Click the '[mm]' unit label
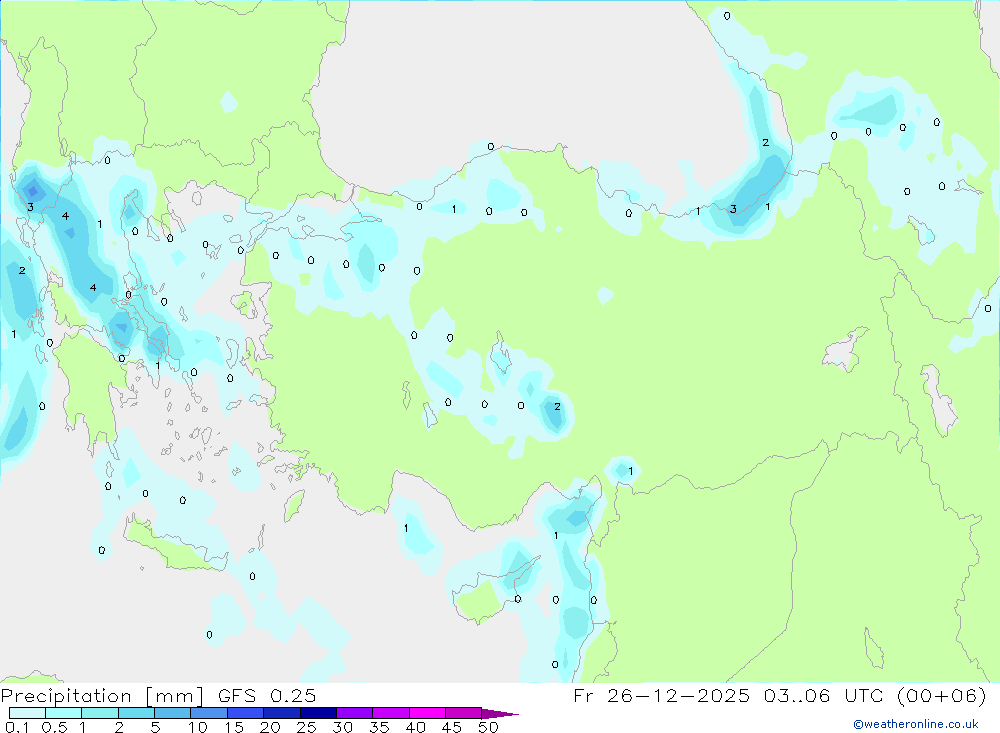Viewport: 1000px width, 733px height. pyautogui.click(x=175, y=695)
